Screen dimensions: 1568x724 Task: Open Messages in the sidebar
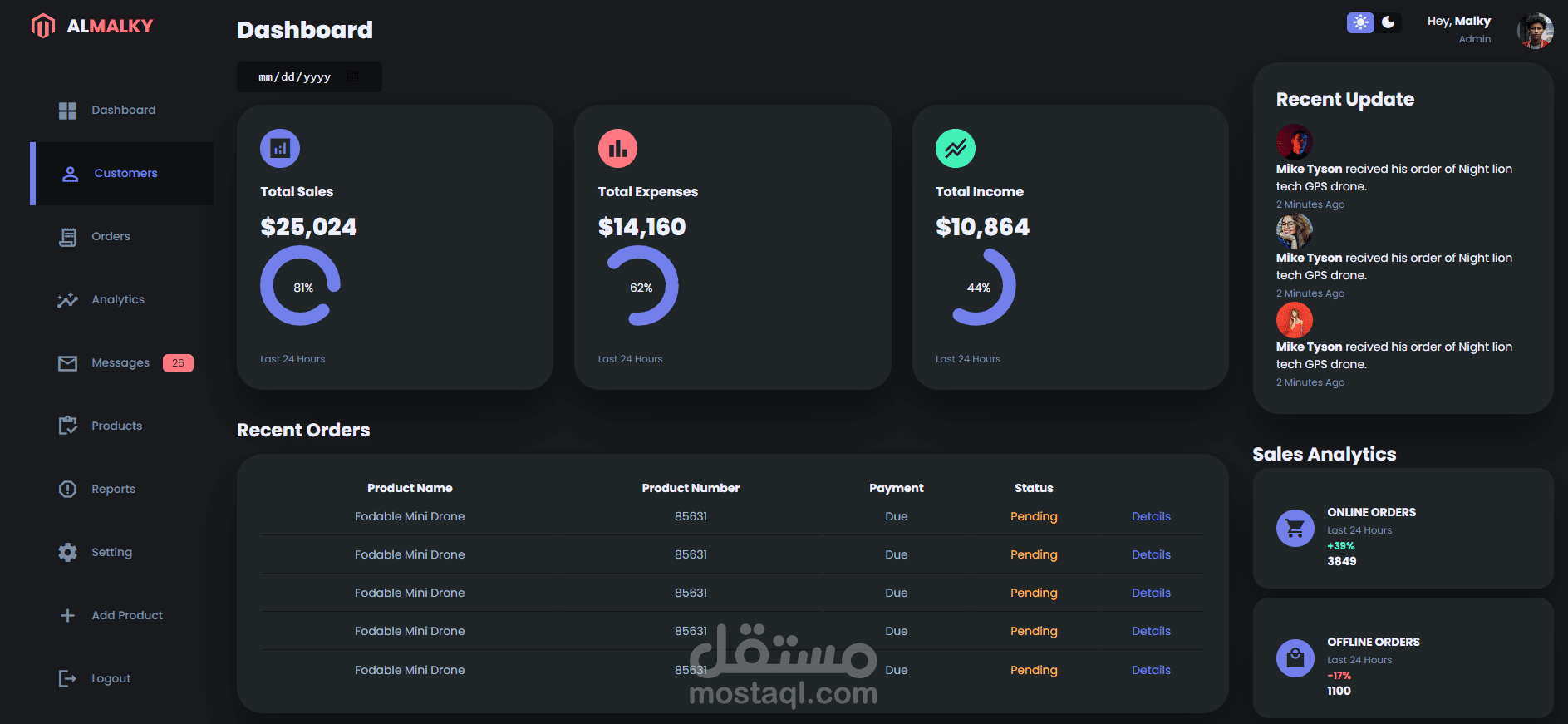pos(122,363)
